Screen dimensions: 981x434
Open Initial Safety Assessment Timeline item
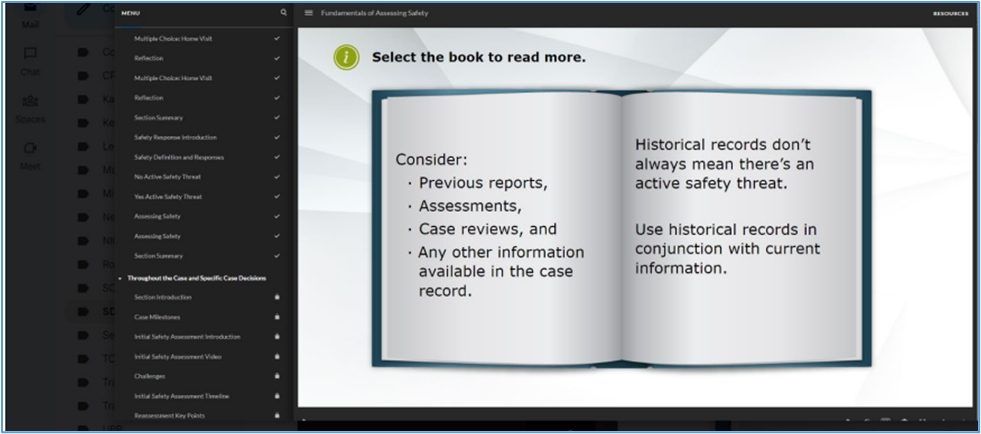pyautogui.click(x=181, y=396)
